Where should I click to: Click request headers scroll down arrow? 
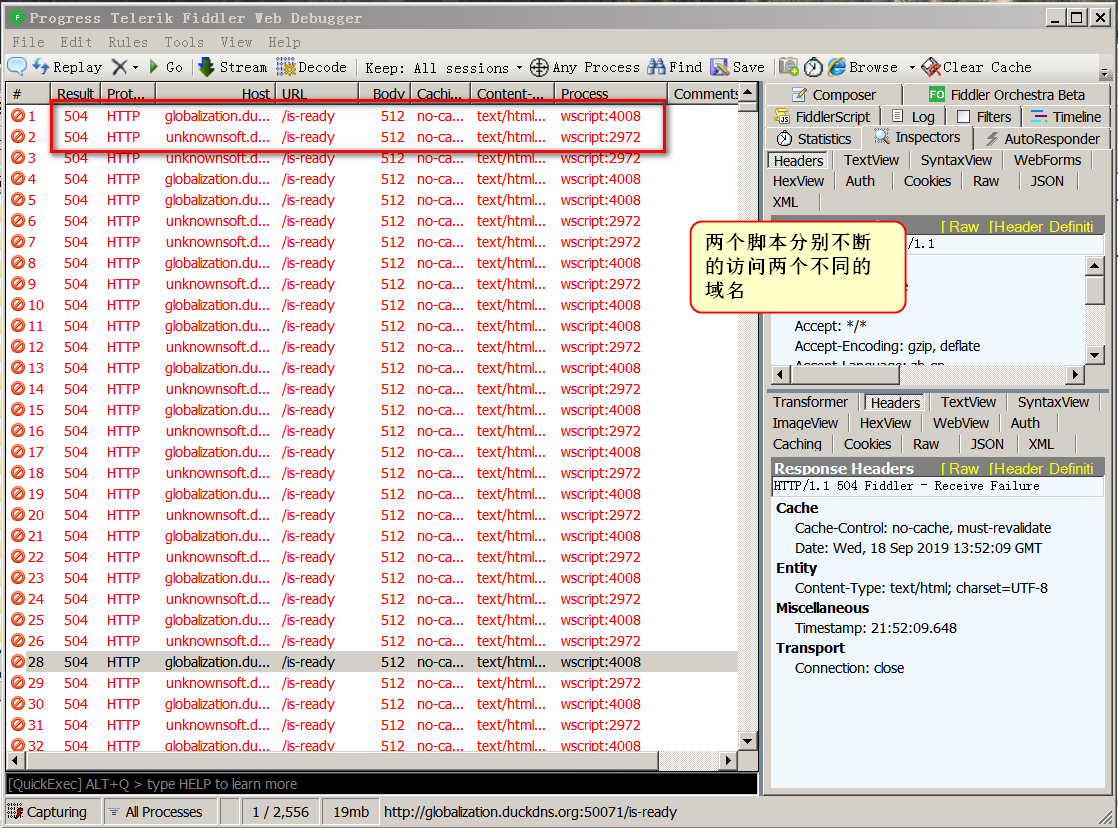click(1094, 354)
